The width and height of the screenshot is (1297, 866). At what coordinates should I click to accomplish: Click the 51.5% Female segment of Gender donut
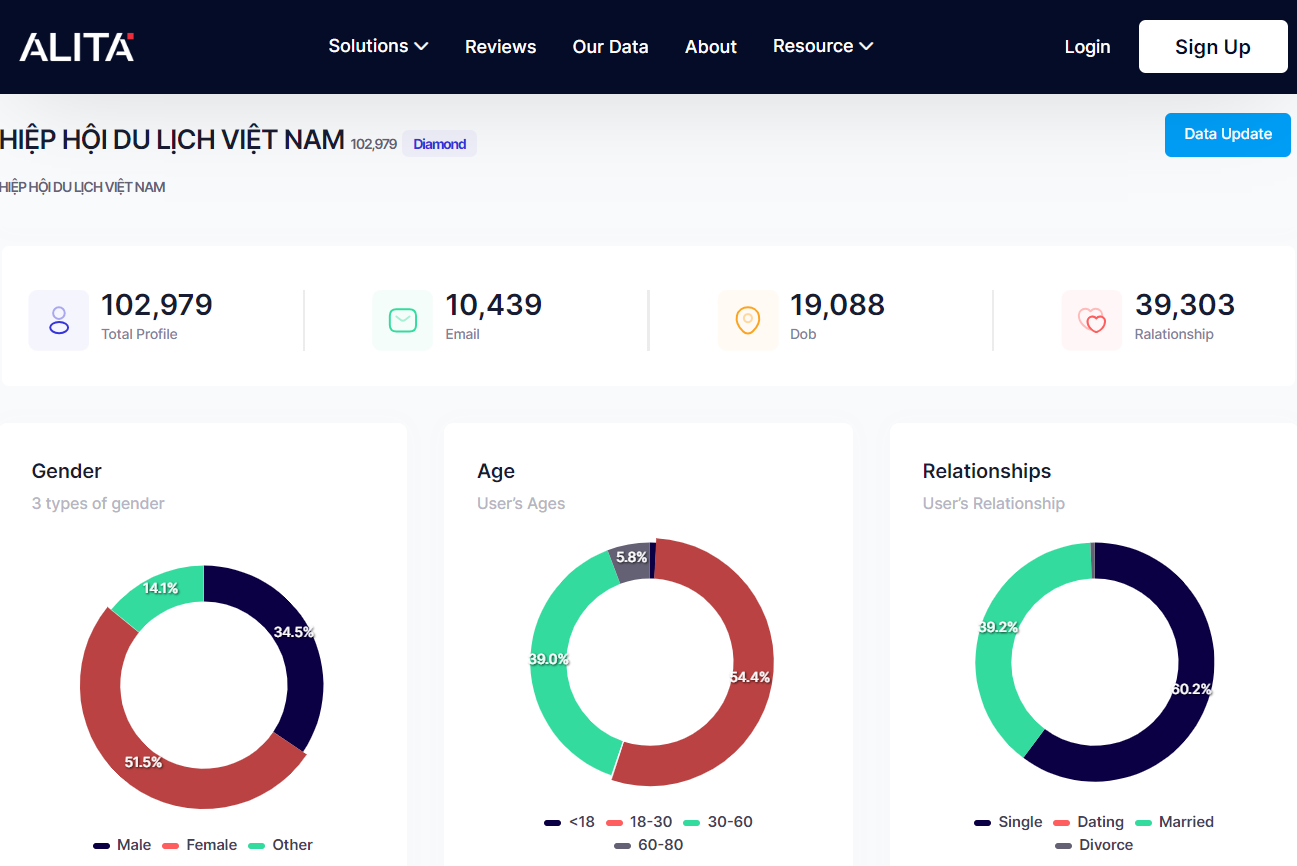[x=143, y=762]
